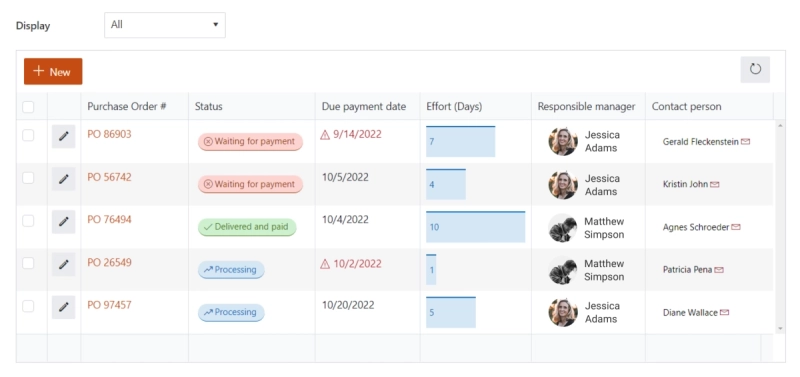Click Jessica Adams name in PO 56742 row
Image resolution: width=800 pixels, height=377 pixels.
pos(602,185)
